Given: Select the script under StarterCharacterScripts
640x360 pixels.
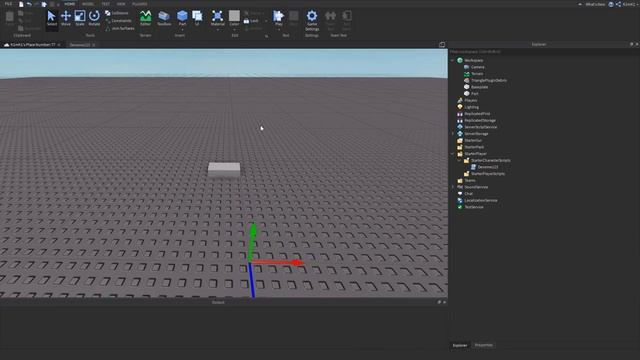Looking at the screenshot, I should pos(487,167).
